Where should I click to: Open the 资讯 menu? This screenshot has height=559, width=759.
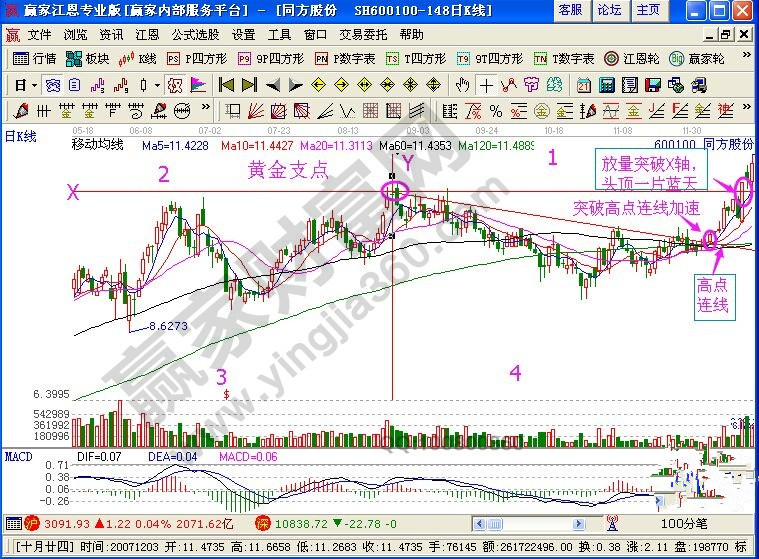tap(111, 35)
